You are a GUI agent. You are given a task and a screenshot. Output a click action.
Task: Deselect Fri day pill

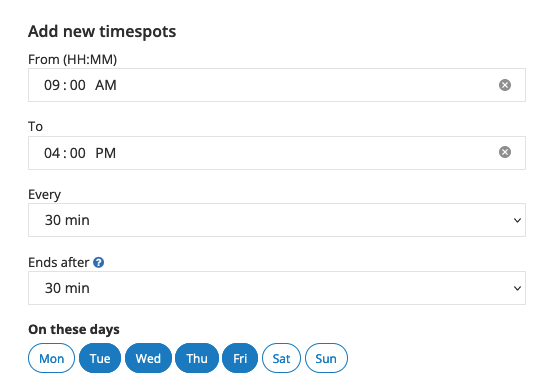click(x=240, y=358)
